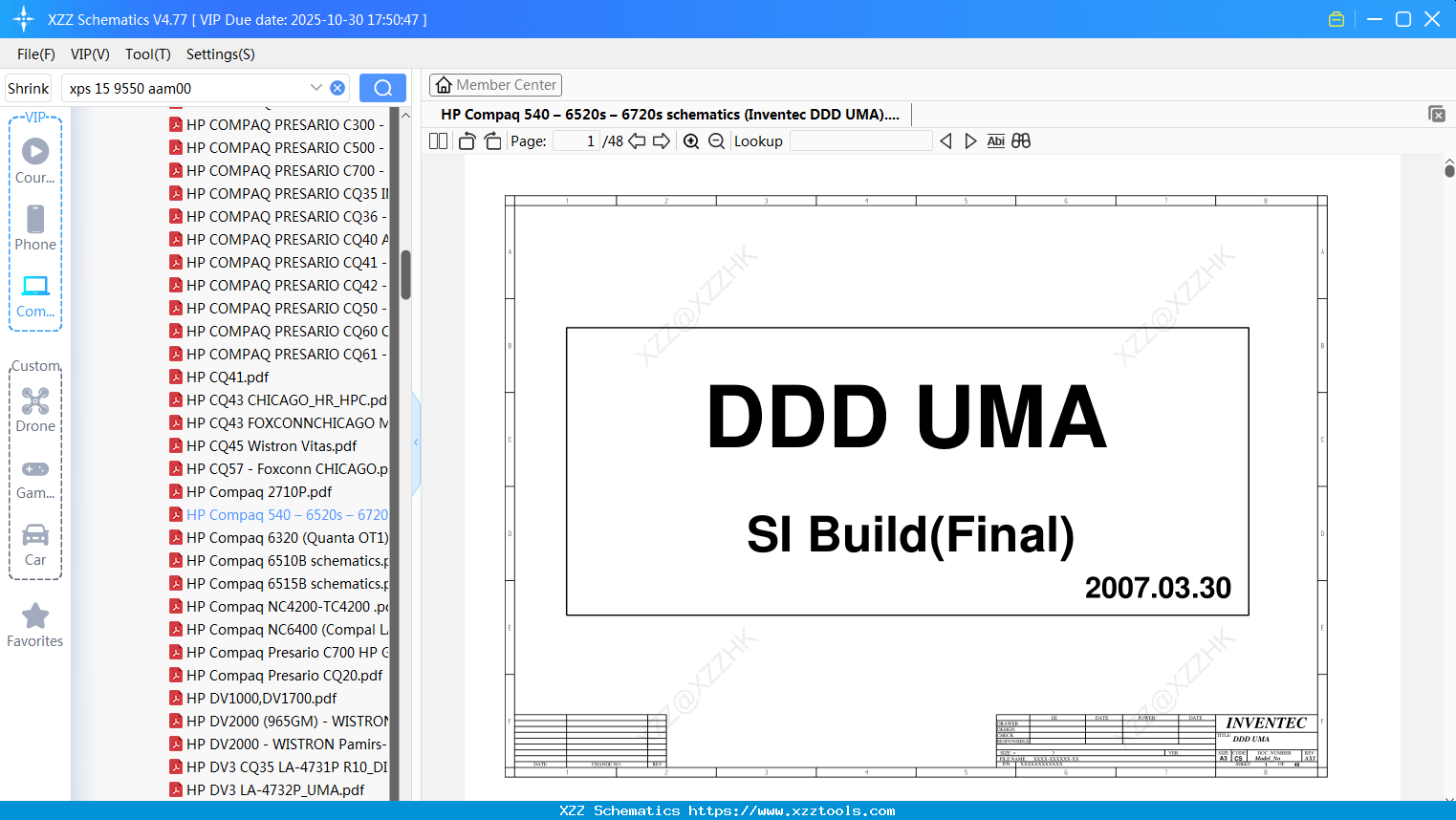Select the HP Compaq 540 schematics tab

click(669, 114)
